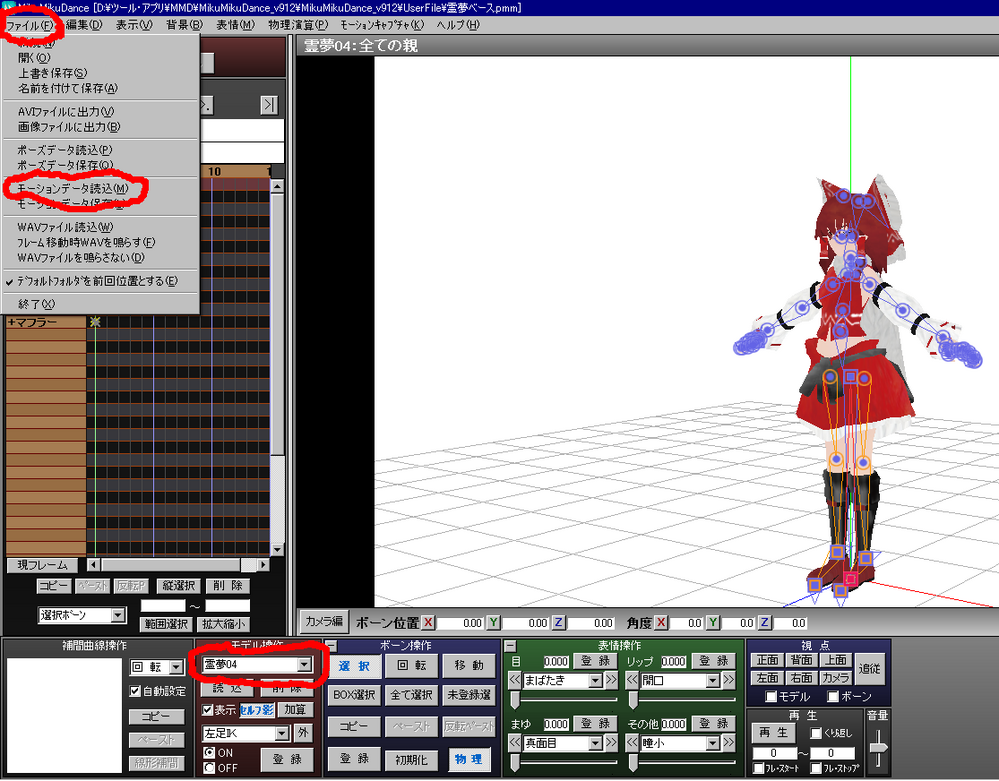This screenshot has width=999, height=781.
Task: Open the 回転 interpolation curve dropdown
Action: coord(176,667)
